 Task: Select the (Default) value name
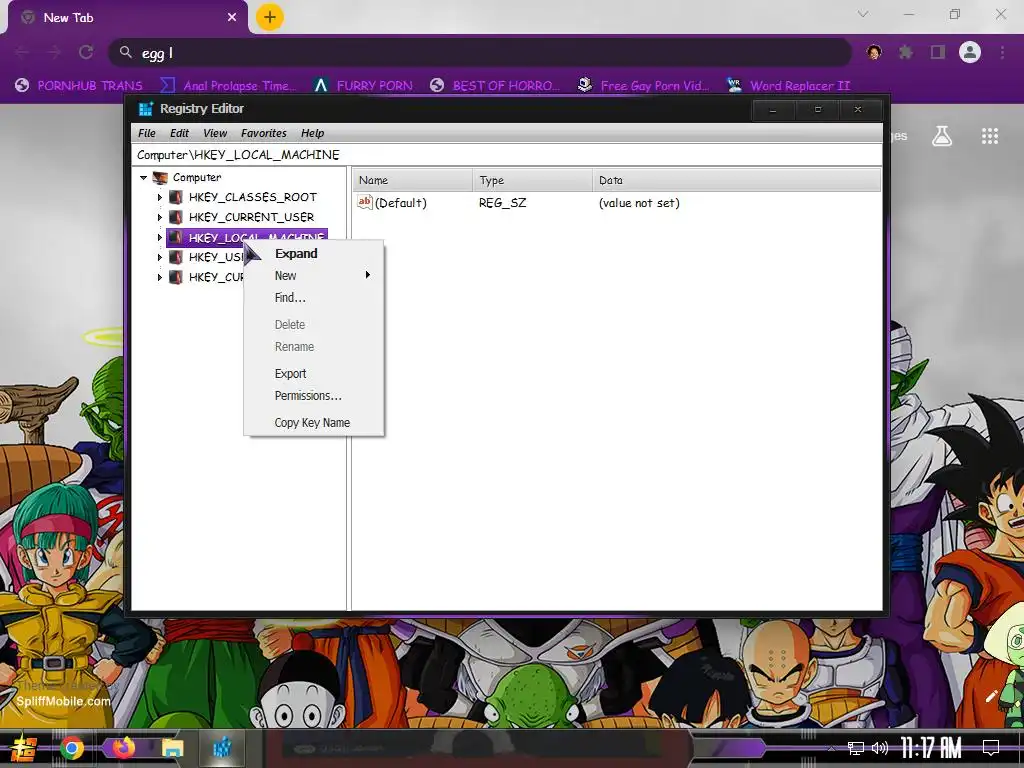[x=400, y=203]
